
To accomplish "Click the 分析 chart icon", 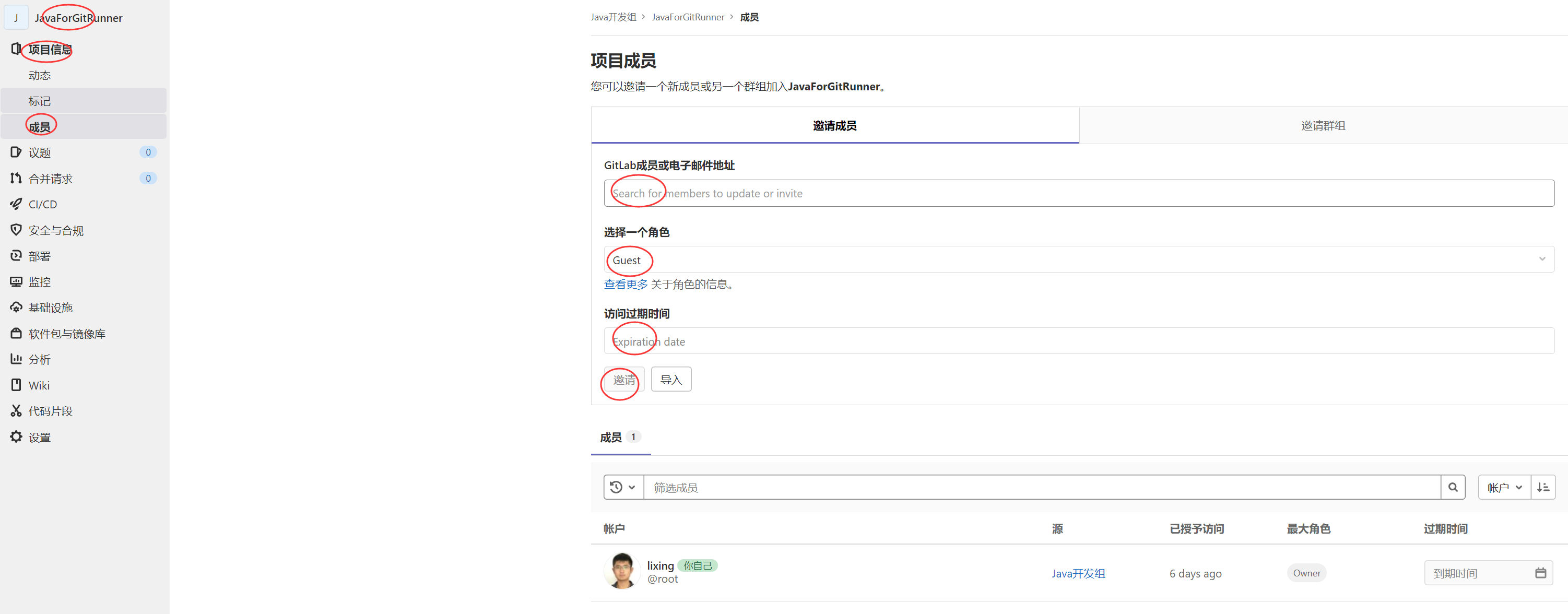I will 16,359.
